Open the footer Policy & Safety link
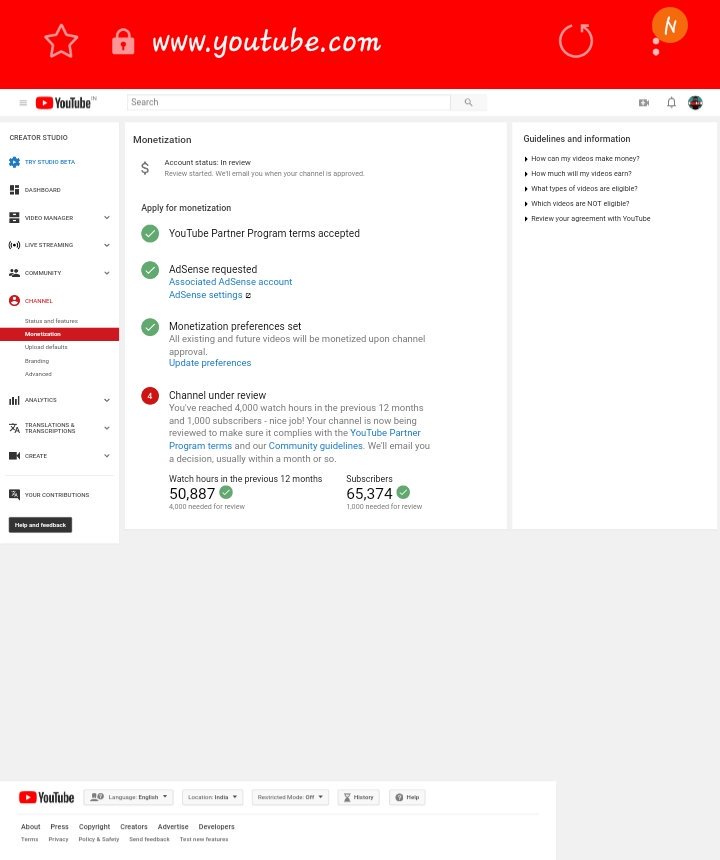The height and width of the screenshot is (860, 720). coord(99,839)
